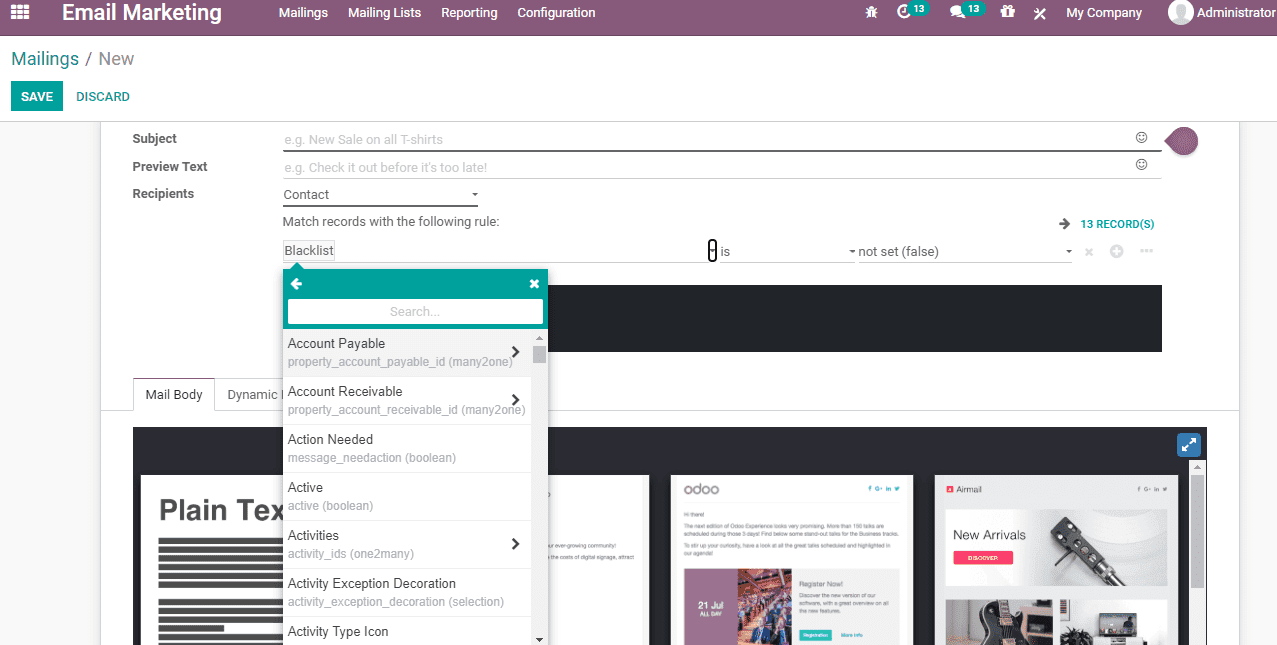Click the field selector Search box

click(415, 312)
